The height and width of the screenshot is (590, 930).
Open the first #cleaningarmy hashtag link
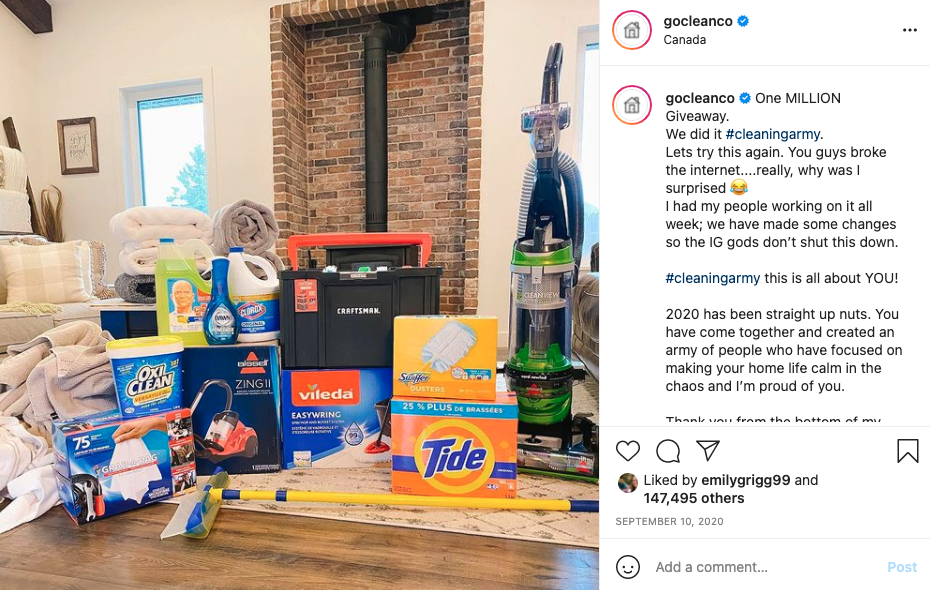772,134
